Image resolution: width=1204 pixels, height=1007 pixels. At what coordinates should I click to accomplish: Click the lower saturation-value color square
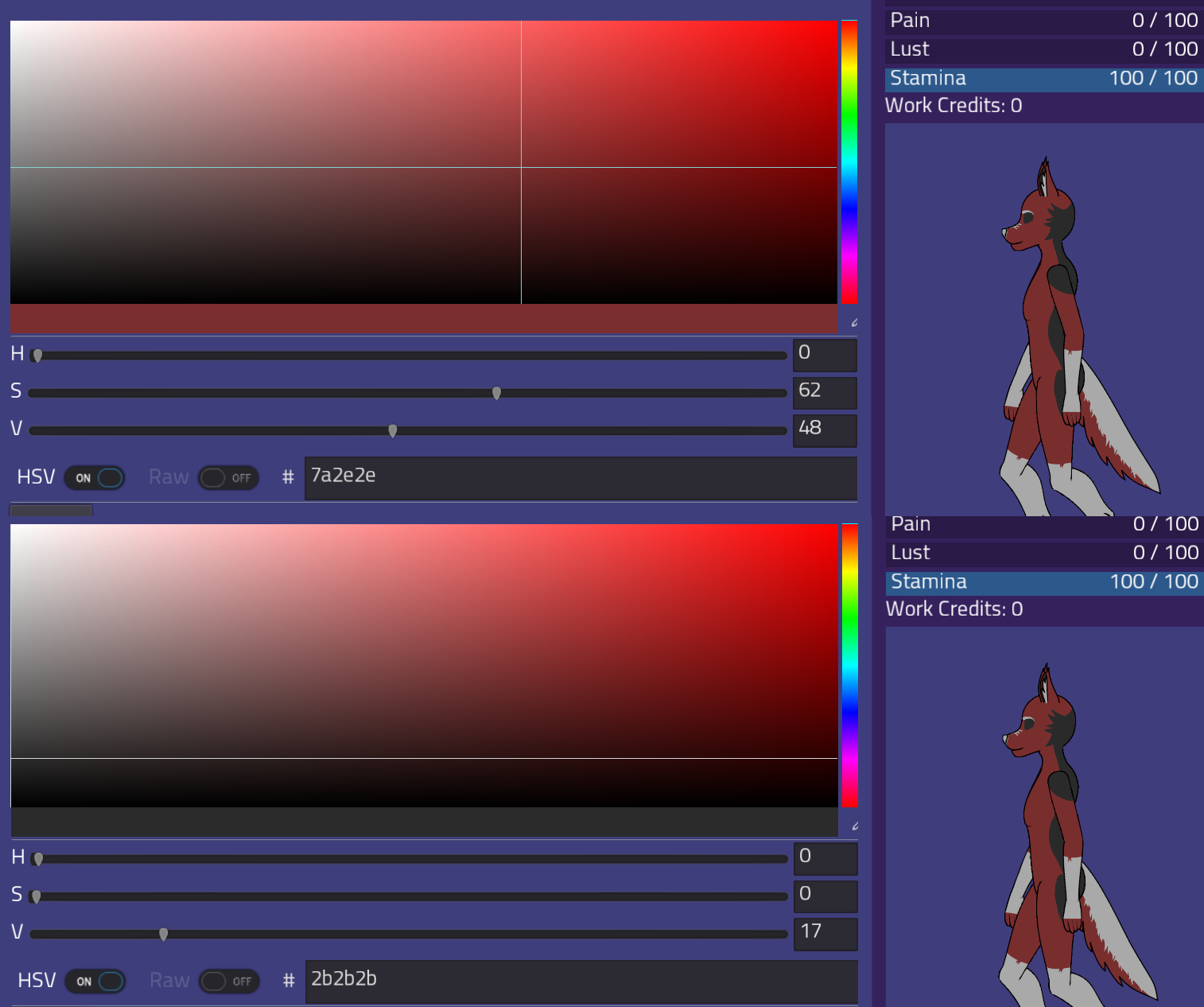(x=424, y=665)
